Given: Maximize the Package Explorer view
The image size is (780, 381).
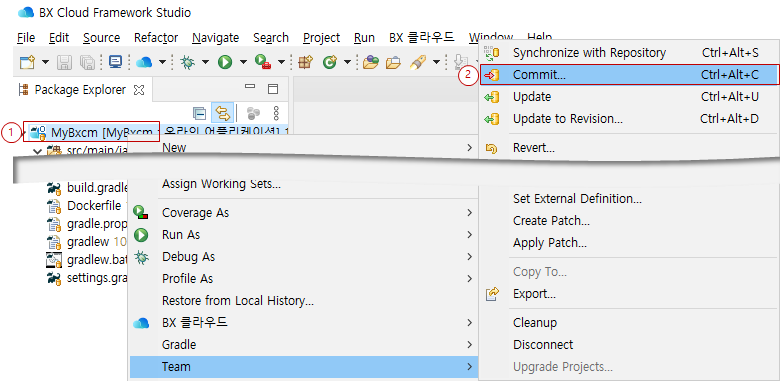Looking at the screenshot, I should 273,89.
